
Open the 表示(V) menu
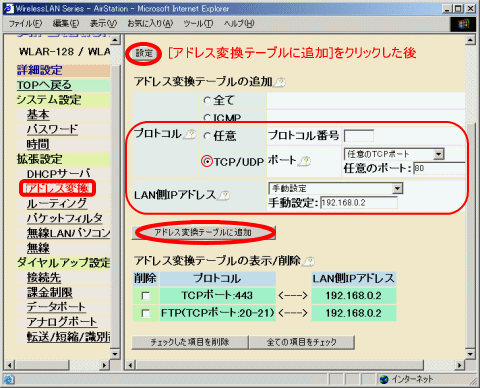tap(103, 24)
